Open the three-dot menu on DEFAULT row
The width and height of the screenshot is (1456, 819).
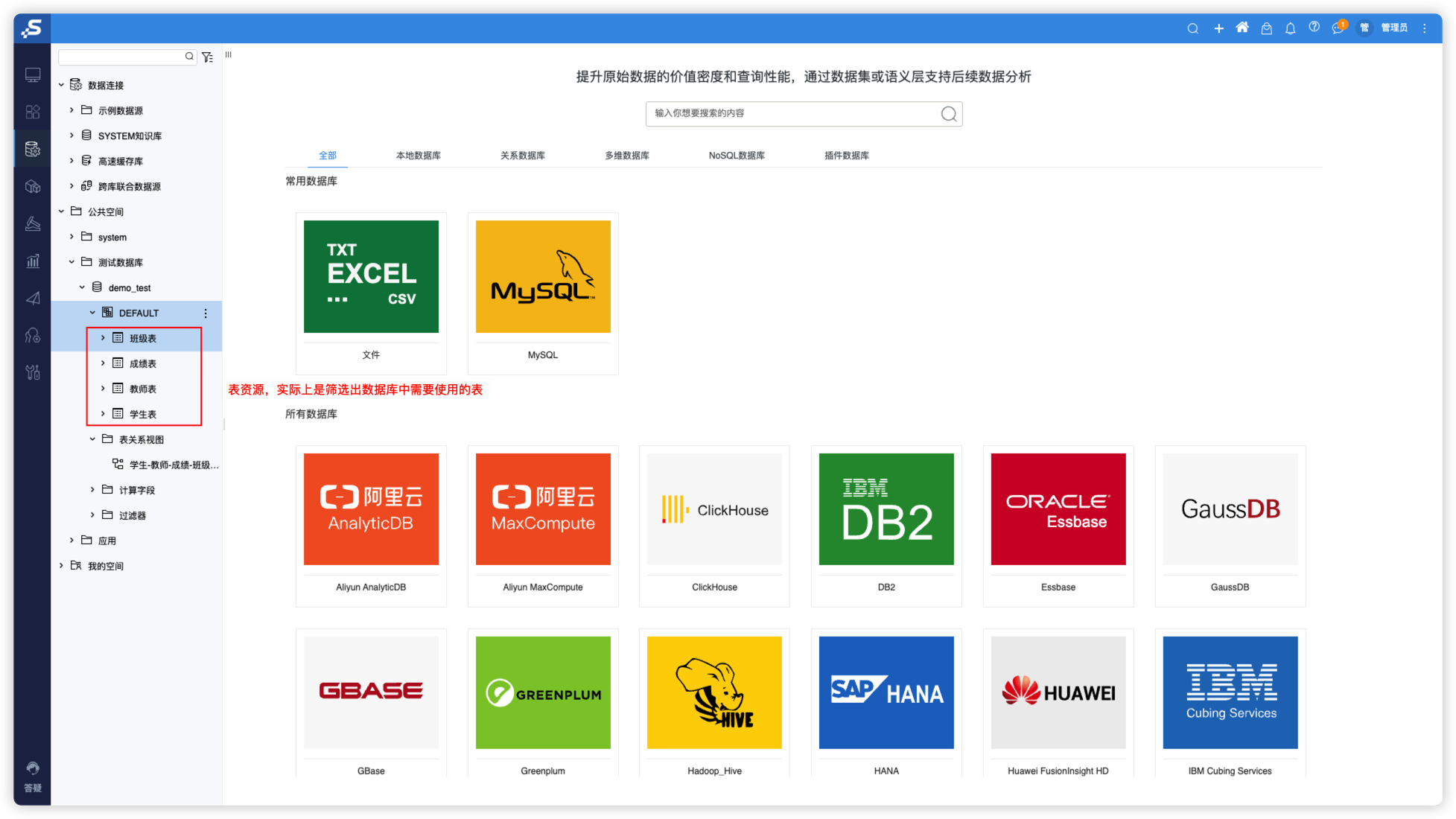[x=206, y=313]
